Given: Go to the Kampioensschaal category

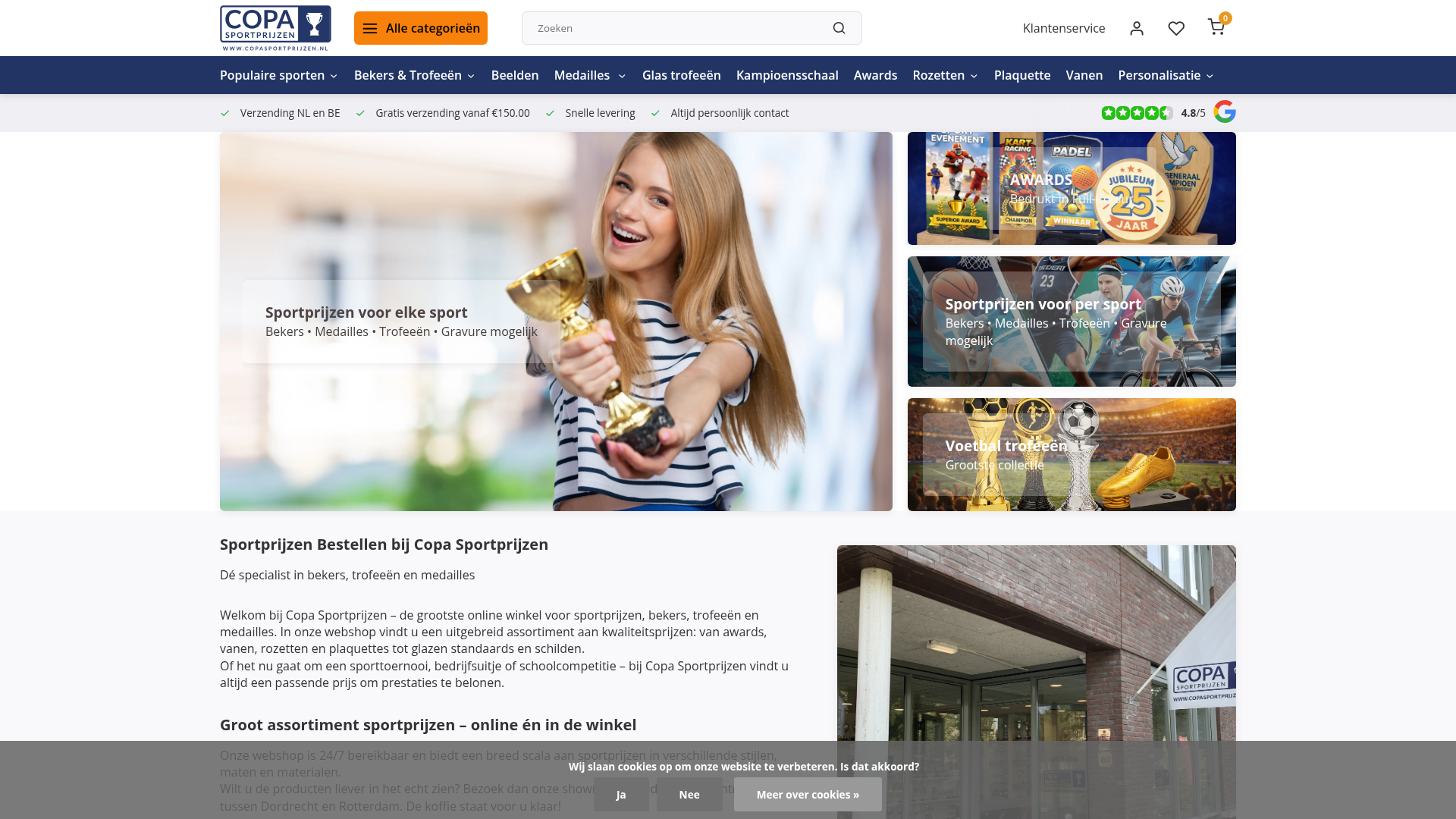Looking at the screenshot, I should [787, 75].
